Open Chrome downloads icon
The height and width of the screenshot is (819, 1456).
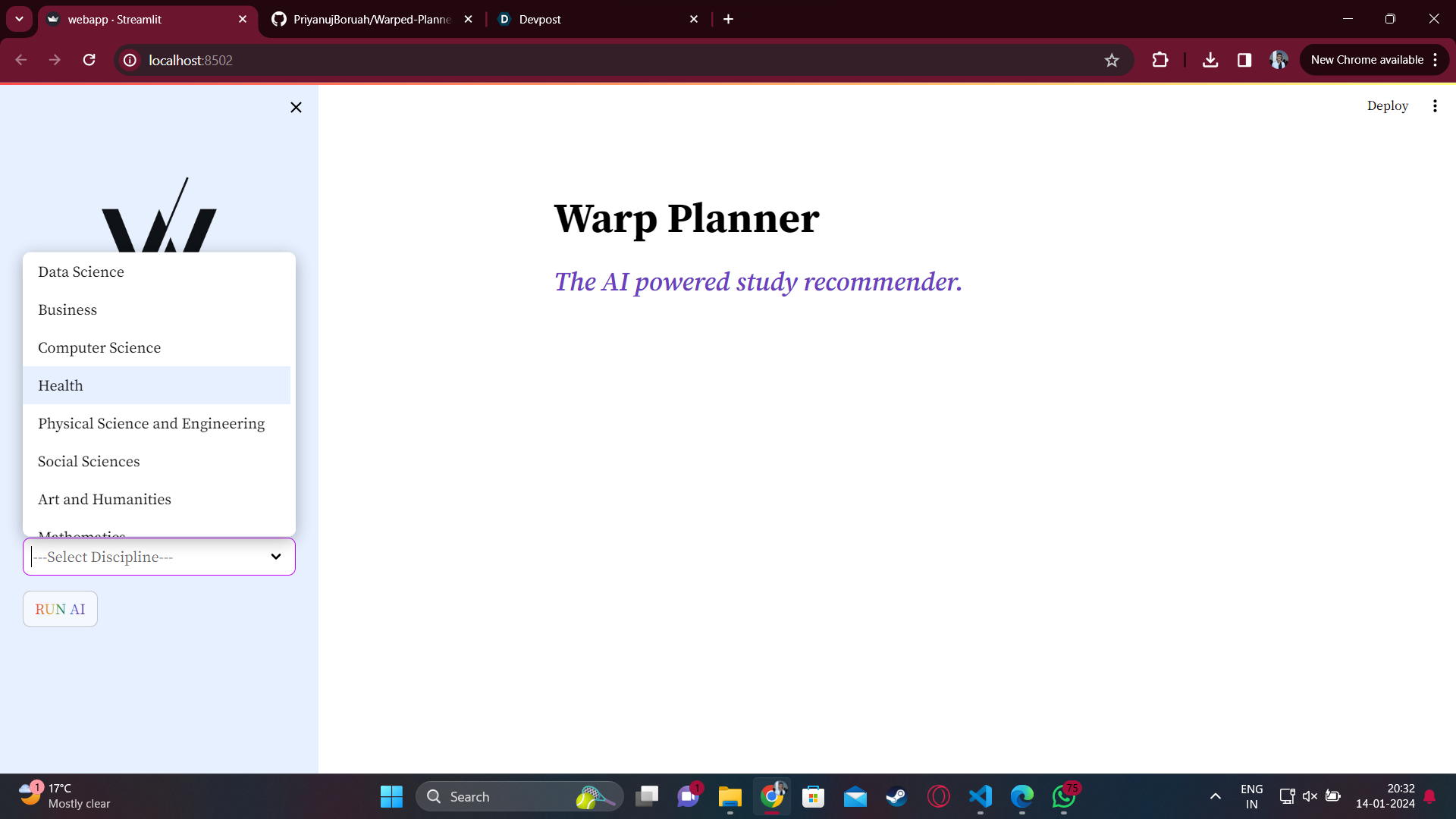1210,60
